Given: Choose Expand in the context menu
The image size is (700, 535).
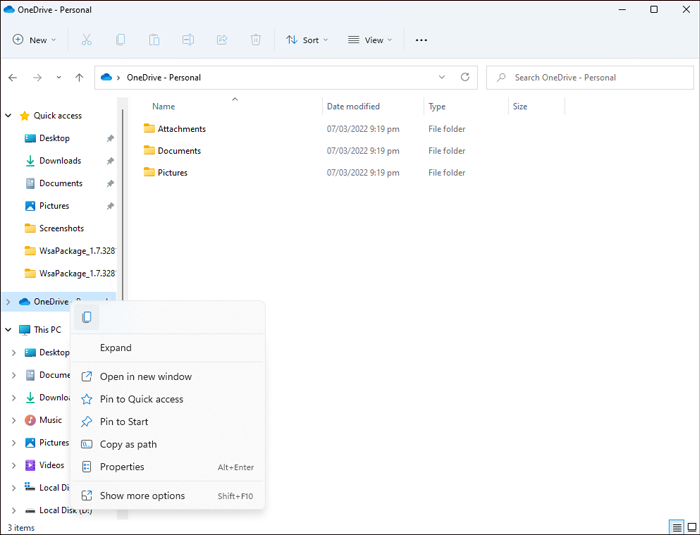Looking at the screenshot, I should point(168,348).
